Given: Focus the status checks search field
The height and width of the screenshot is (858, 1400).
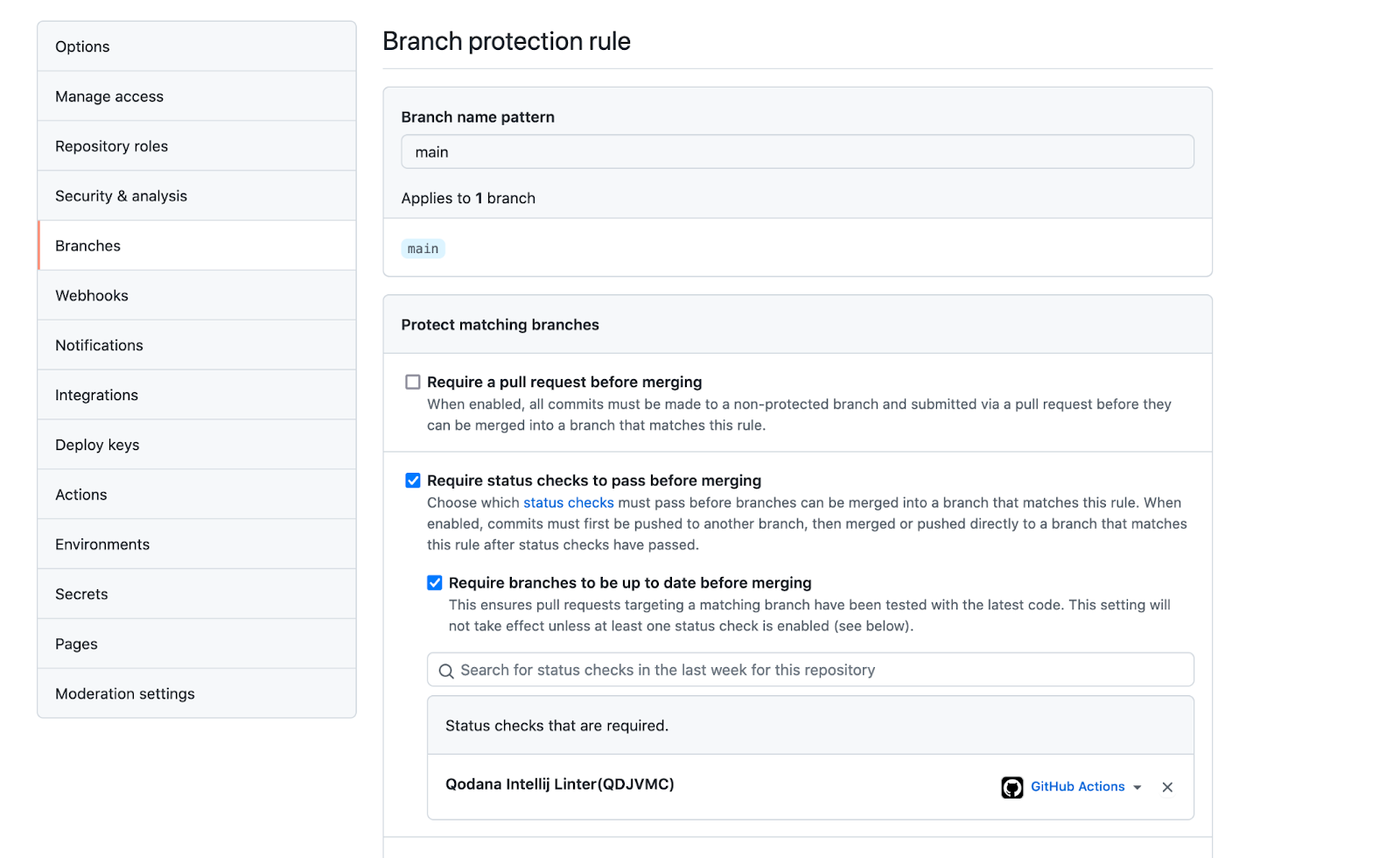Looking at the screenshot, I should click(x=810, y=670).
